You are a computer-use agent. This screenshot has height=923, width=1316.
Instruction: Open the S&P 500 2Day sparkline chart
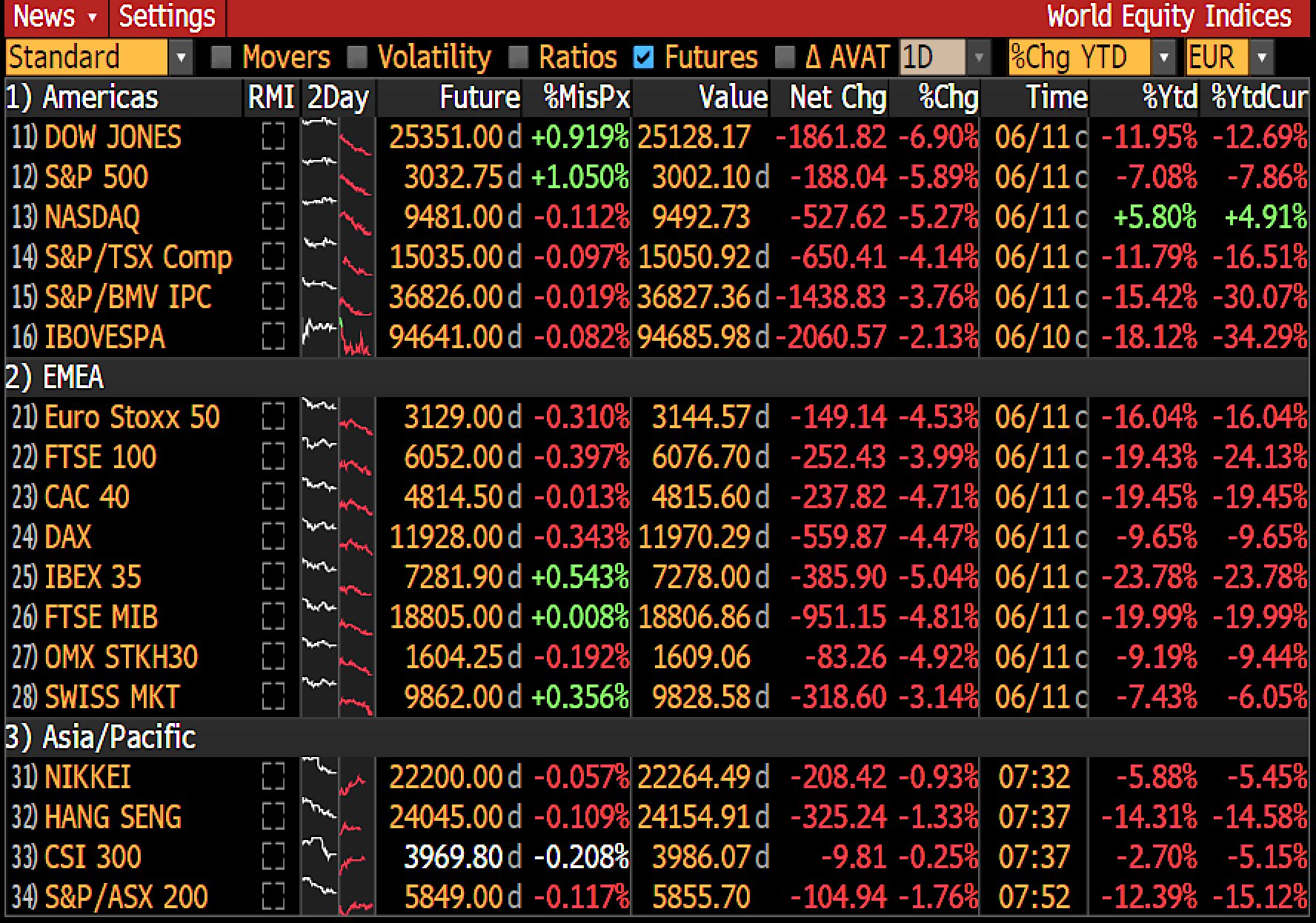point(338,177)
